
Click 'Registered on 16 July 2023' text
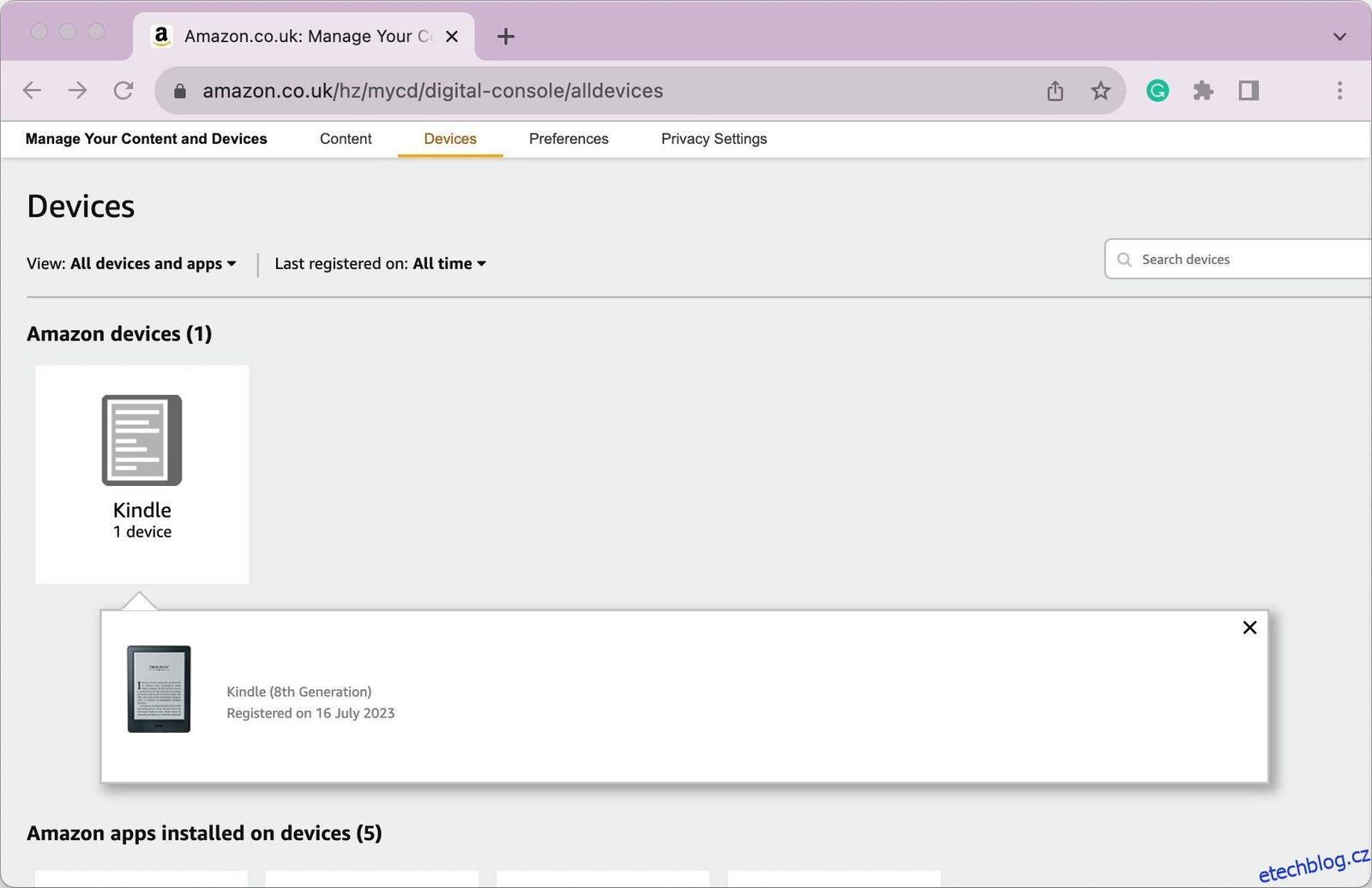pos(310,713)
